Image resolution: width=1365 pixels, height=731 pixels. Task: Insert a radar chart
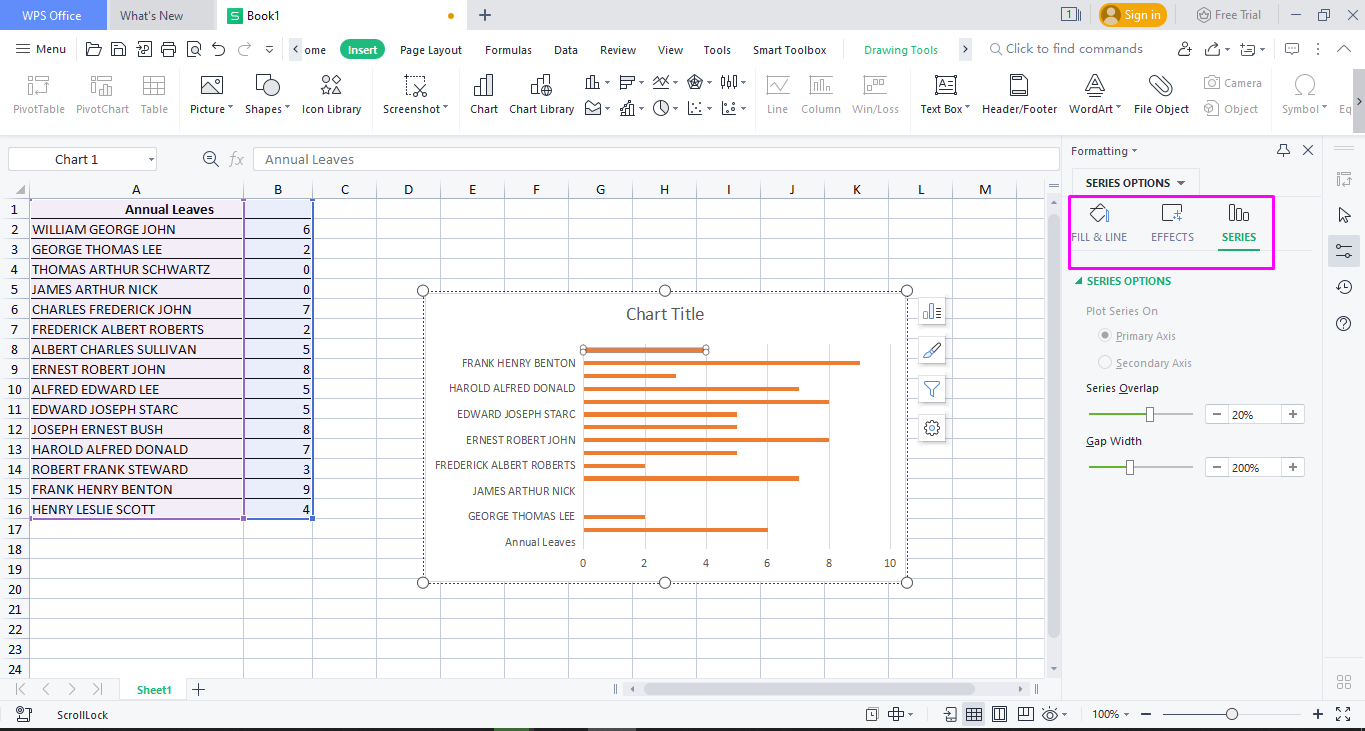click(696, 82)
